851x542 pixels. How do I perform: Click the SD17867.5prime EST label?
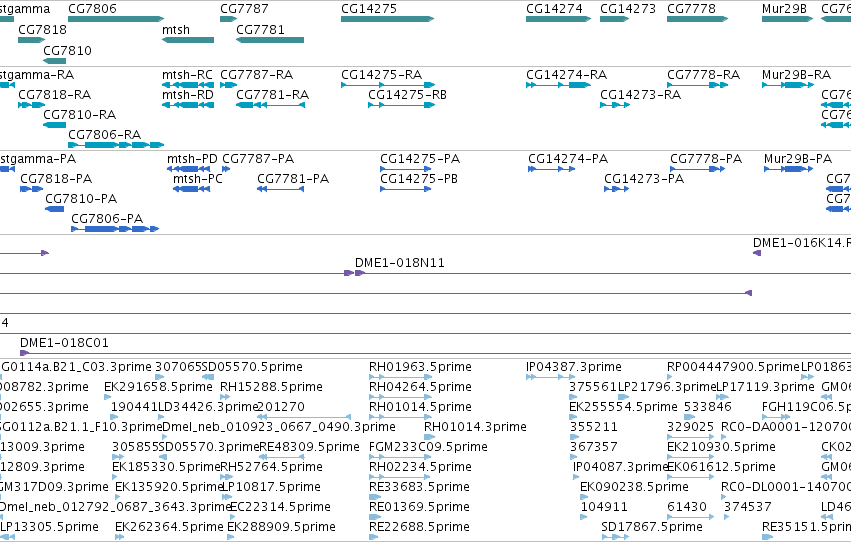(651, 527)
